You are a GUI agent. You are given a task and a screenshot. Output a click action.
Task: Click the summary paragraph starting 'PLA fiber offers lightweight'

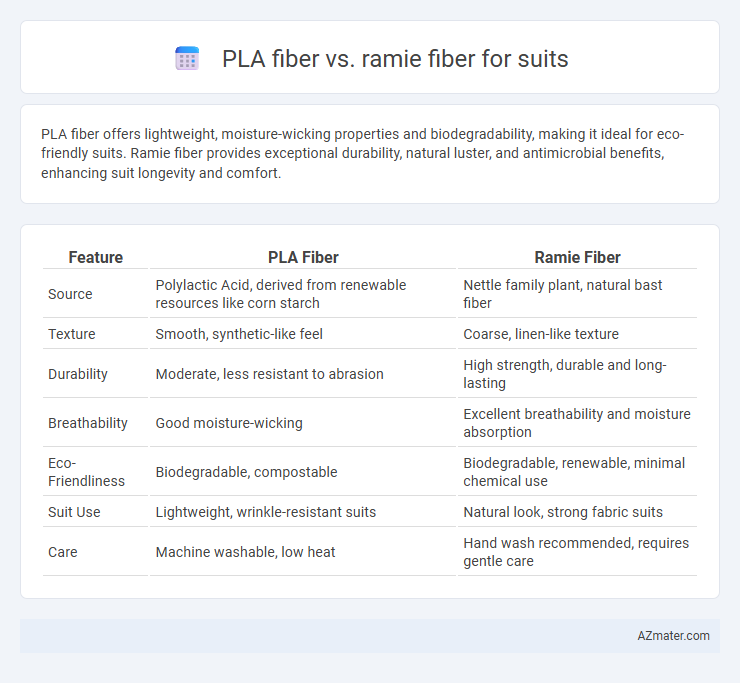click(x=362, y=153)
